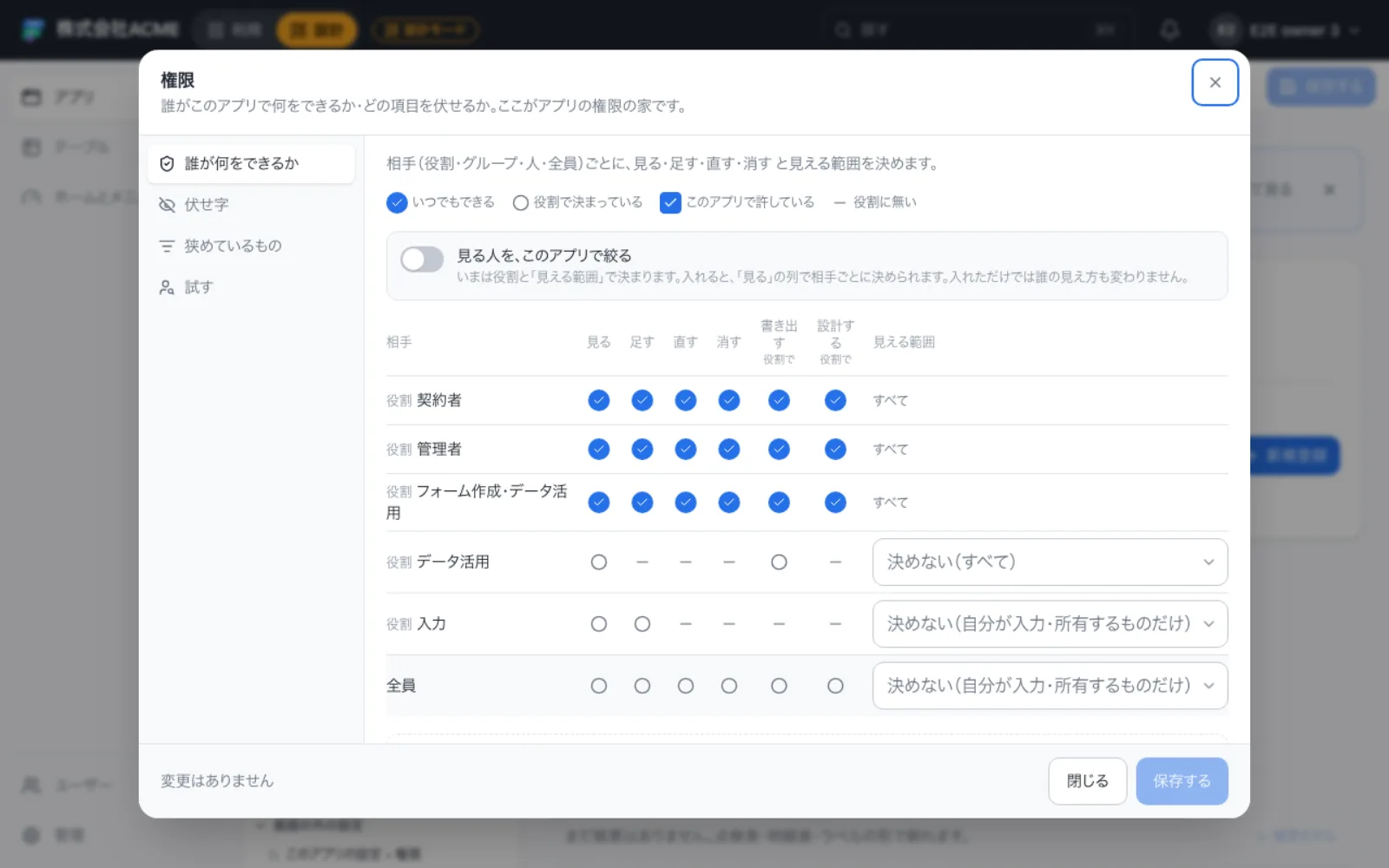
Task: Close the 権限 dialog with the X
Action: click(1215, 82)
